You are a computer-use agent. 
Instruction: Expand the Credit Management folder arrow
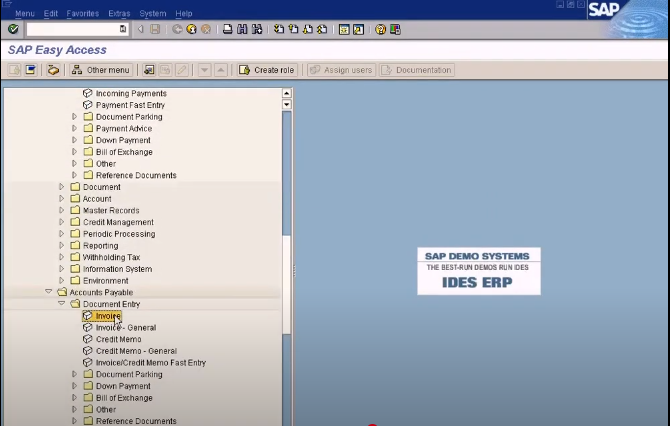pyautogui.click(x=62, y=222)
